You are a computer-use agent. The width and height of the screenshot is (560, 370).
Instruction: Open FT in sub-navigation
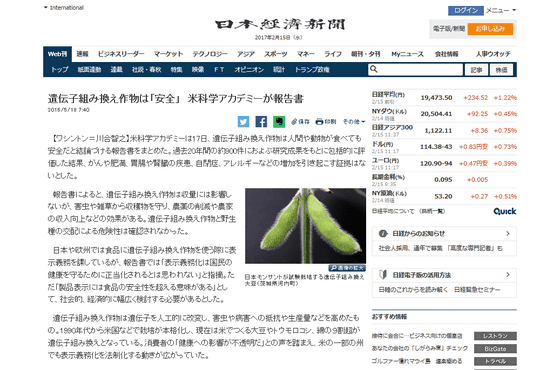pos(219,70)
